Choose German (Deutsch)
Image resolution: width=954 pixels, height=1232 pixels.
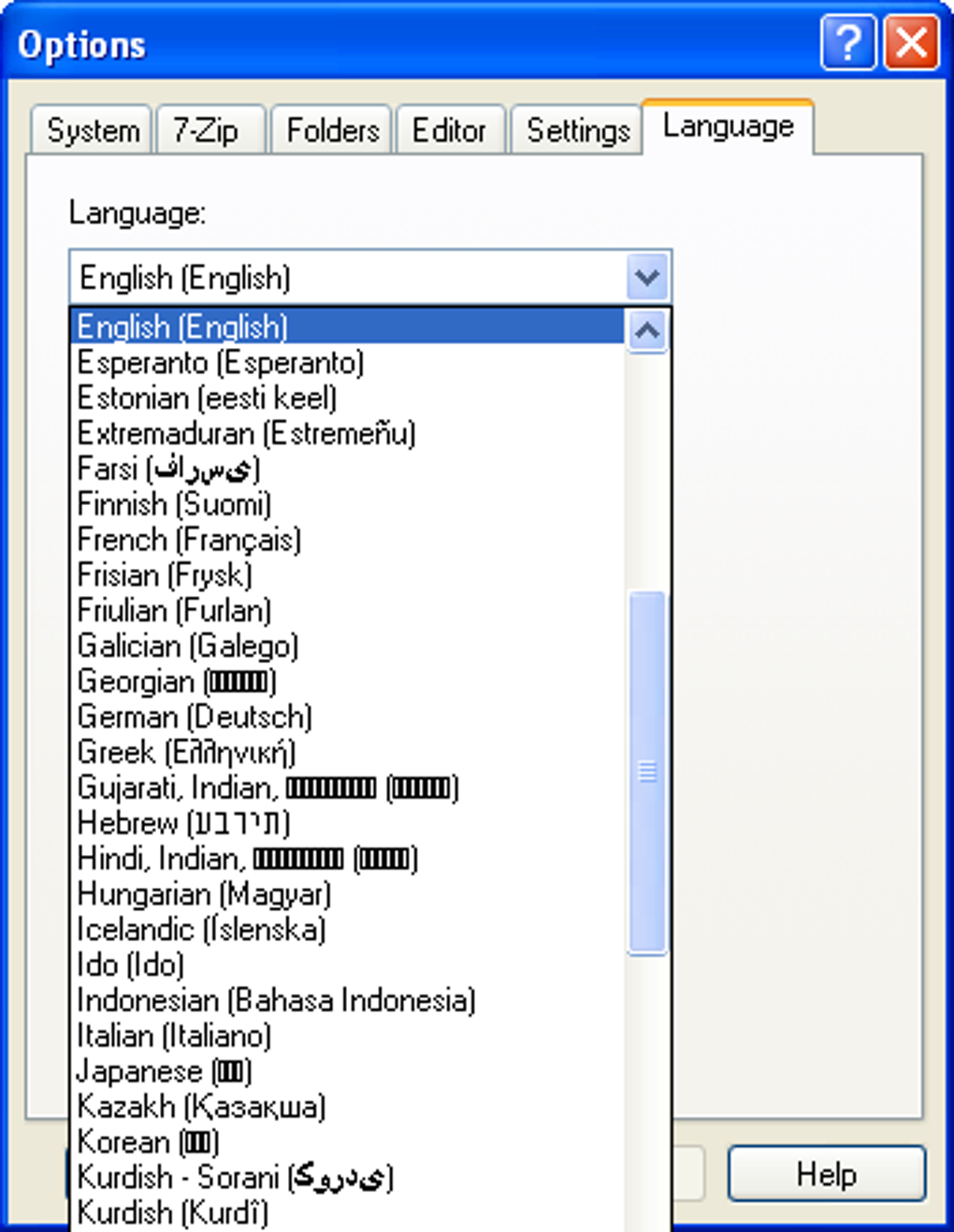[347, 717]
